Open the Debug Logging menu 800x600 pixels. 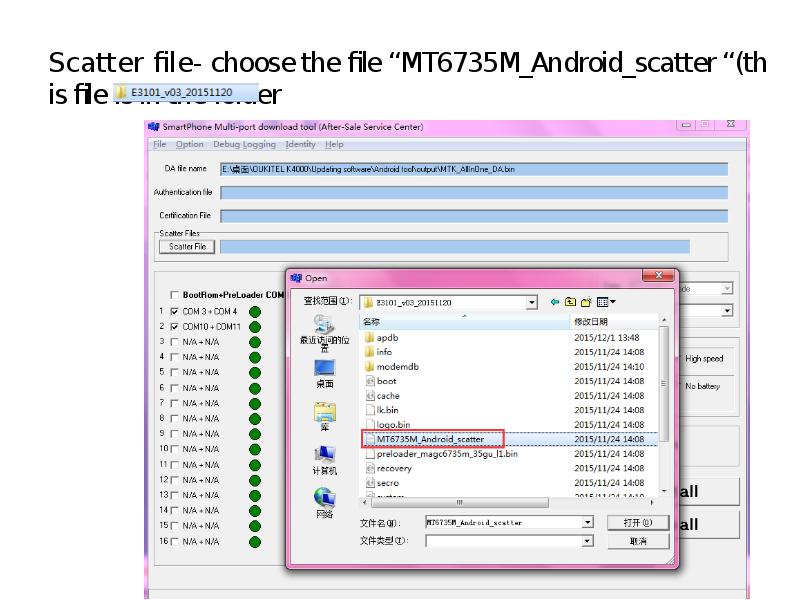243,144
